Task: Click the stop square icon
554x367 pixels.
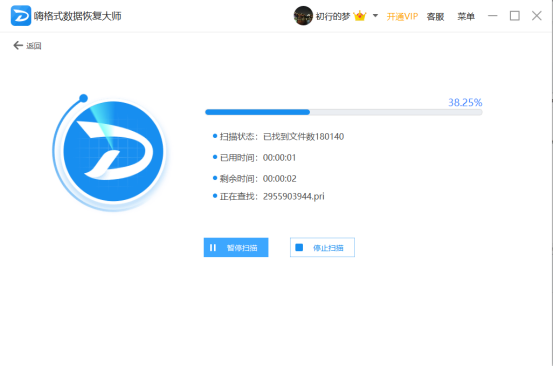Action: [299, 247]
